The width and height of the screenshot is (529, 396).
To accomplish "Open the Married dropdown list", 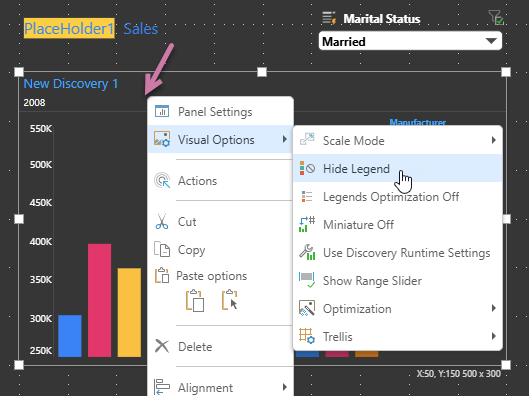I will [x=410, y=41].
